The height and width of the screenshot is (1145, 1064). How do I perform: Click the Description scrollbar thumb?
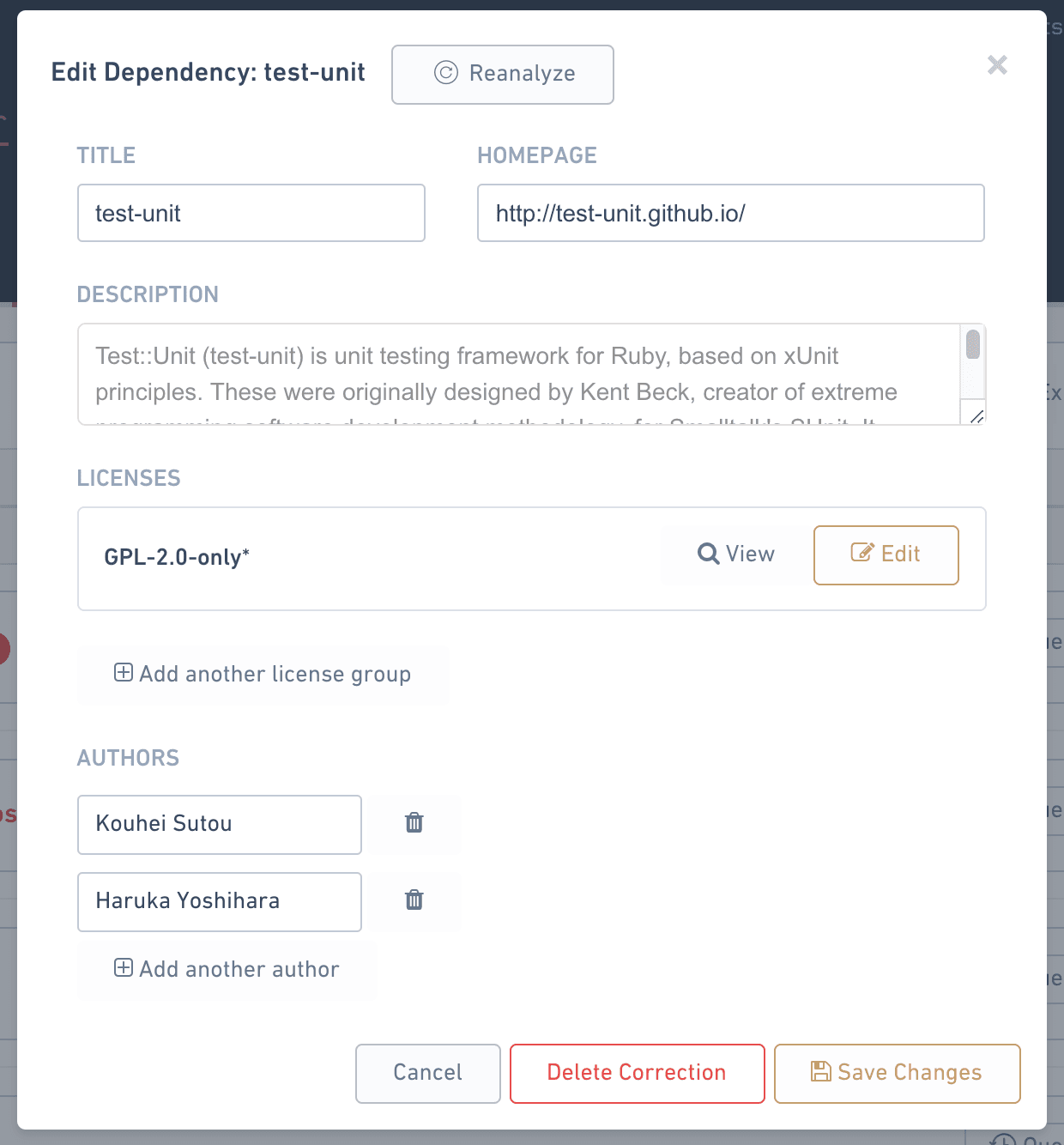[x=973, y=344]
